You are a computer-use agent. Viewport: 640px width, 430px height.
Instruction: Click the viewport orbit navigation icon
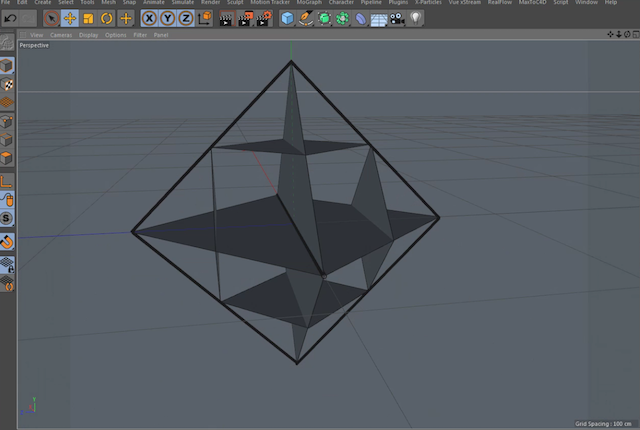(627, 35)
